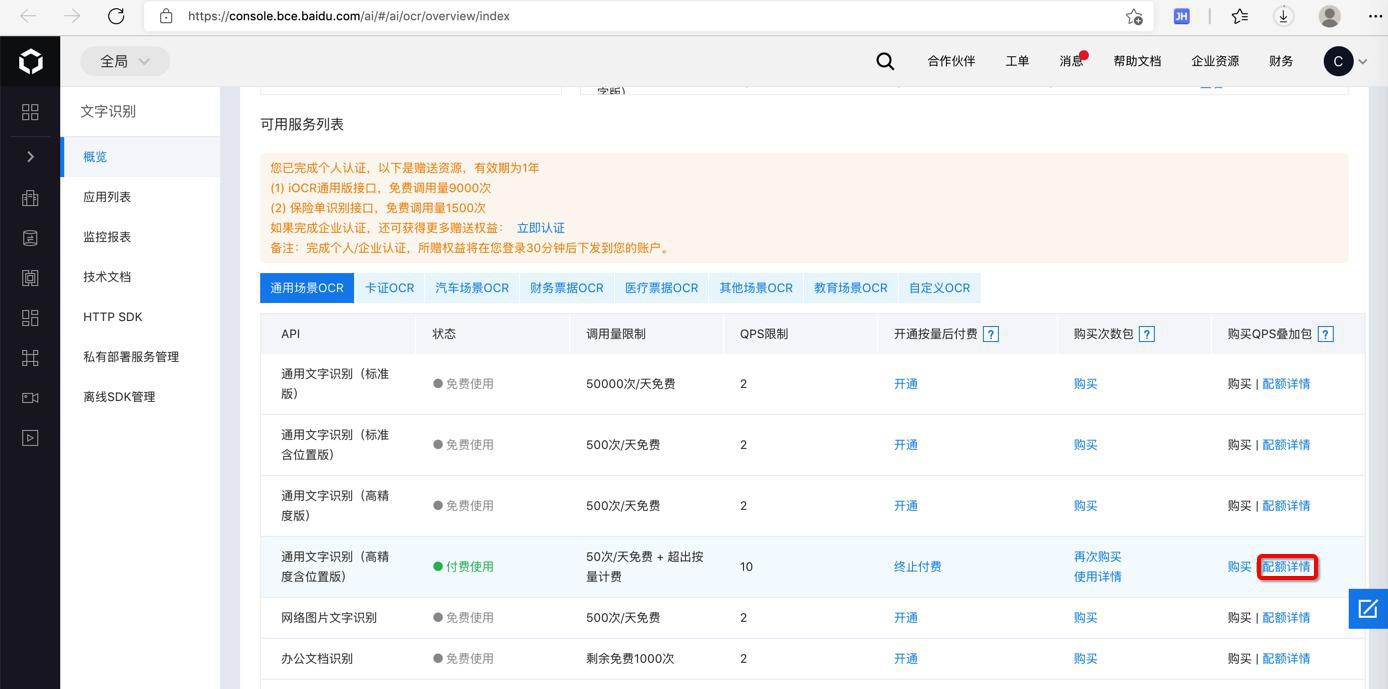Open the browser downloads icon

coord(1283,16)
